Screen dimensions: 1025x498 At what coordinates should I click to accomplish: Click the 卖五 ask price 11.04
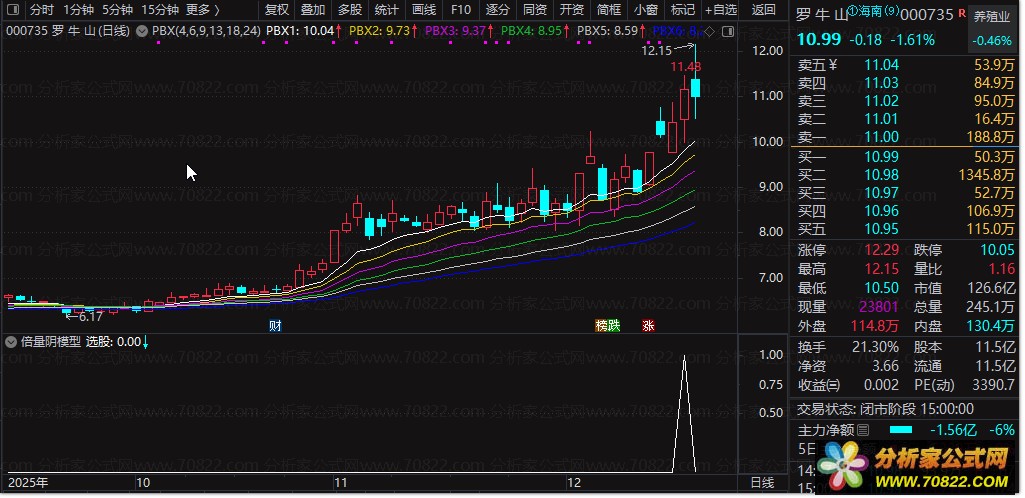[x=881, y=65]
